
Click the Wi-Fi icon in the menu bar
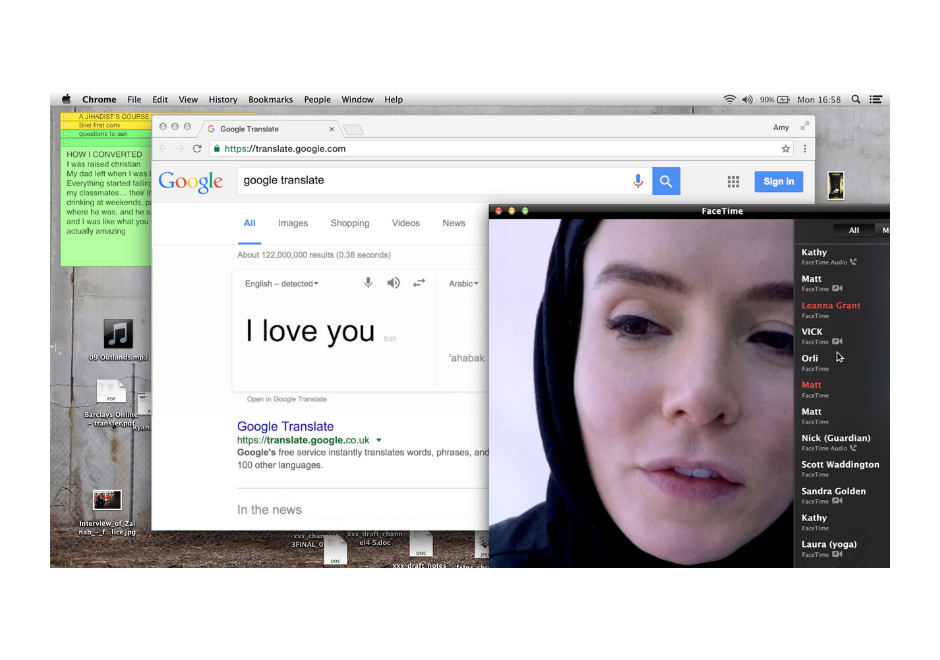(x=730, y=99)
